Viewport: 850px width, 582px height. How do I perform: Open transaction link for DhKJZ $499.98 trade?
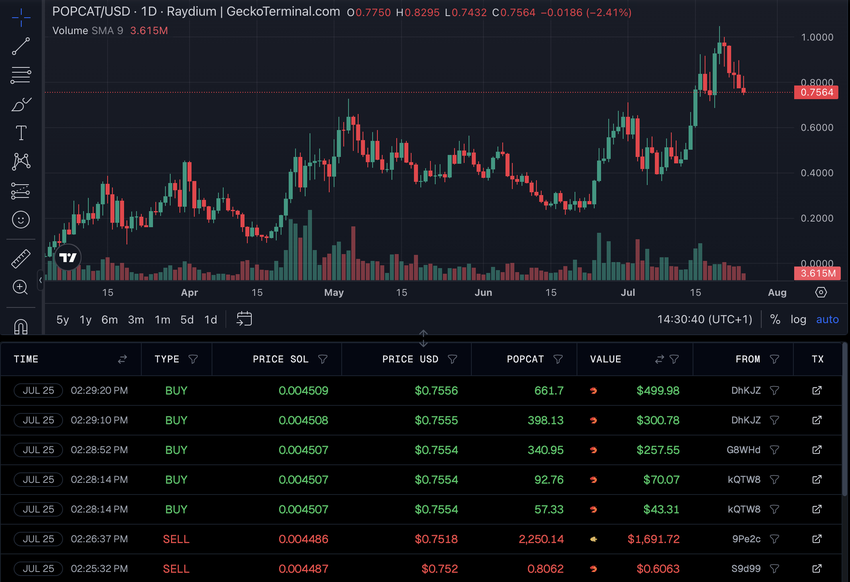pos(816,391)
